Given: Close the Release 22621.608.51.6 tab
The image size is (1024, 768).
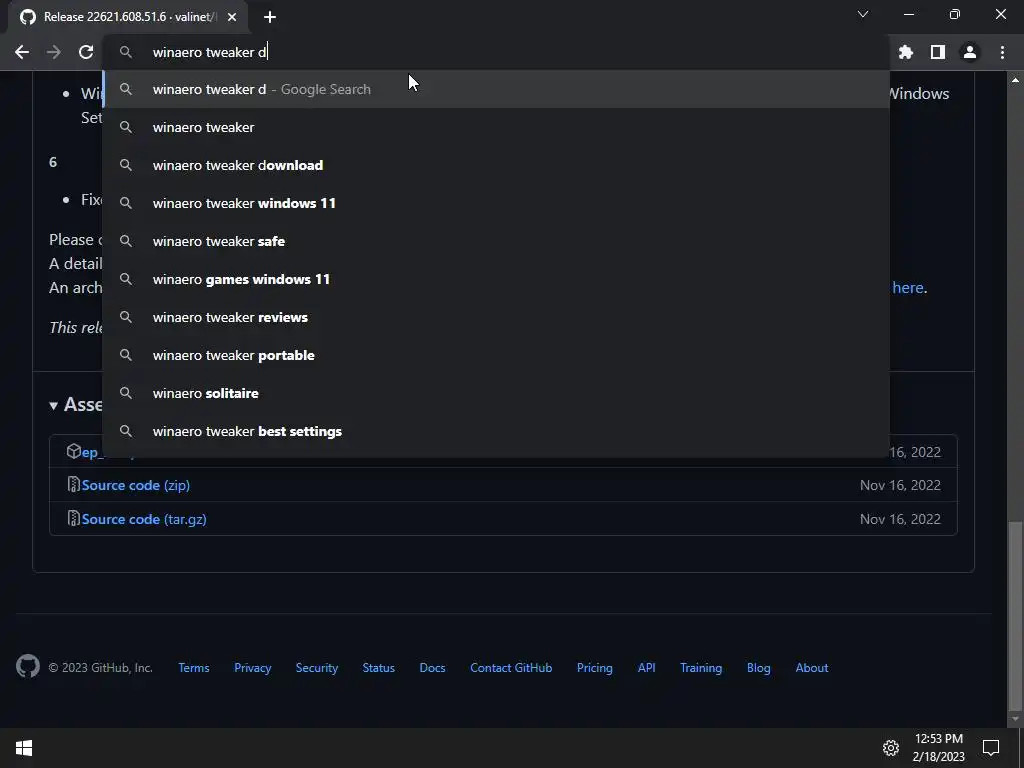Looking at the screenshot, I should pos(232,17).
